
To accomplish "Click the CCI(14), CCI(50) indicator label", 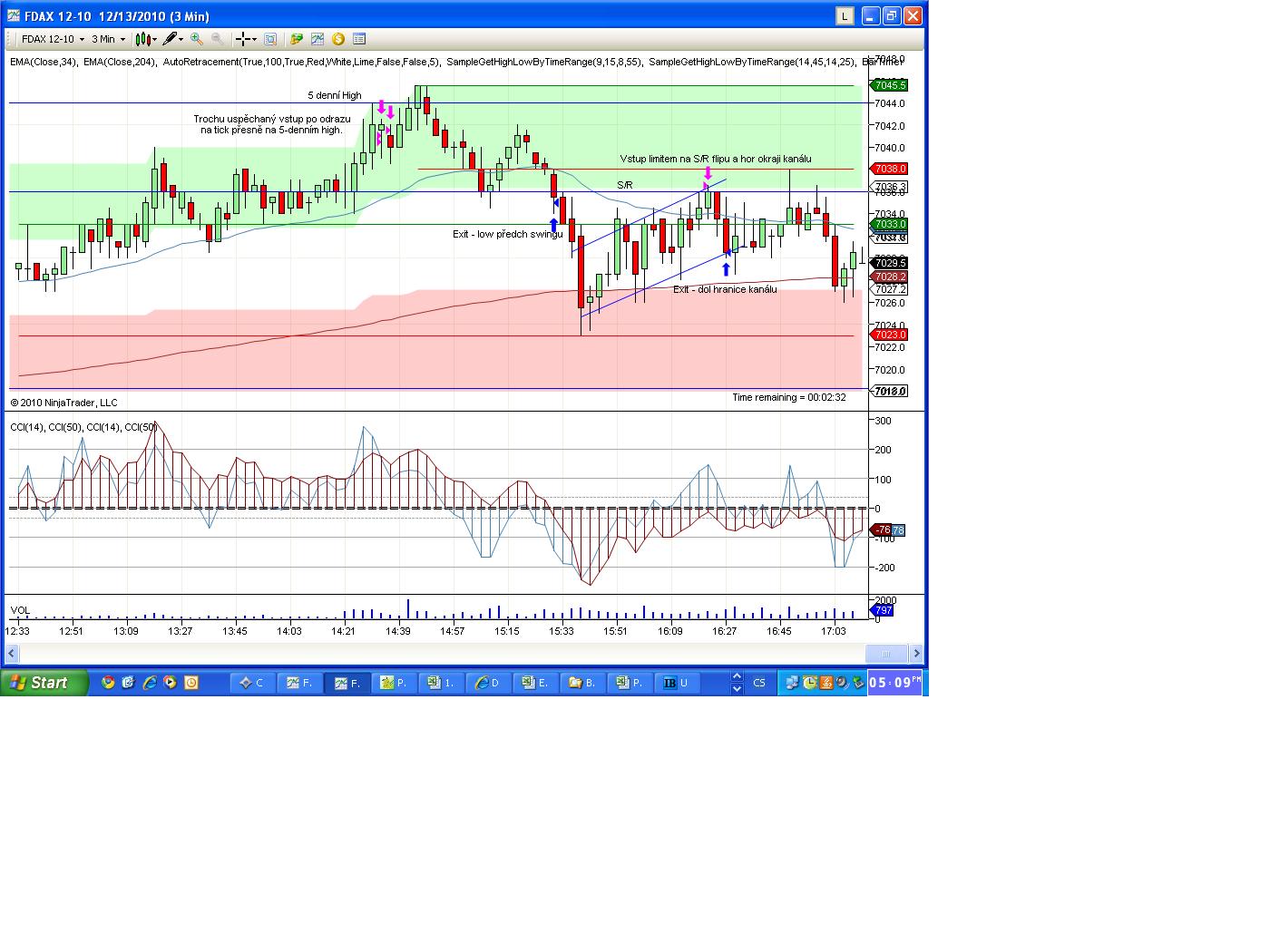I will (x=83, y=427).
